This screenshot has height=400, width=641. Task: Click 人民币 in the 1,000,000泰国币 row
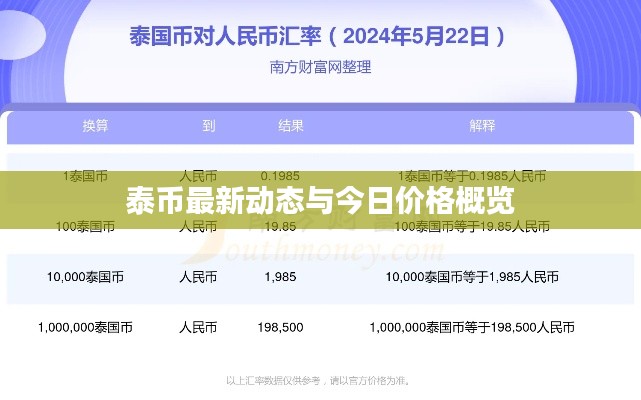coord(198,327)
